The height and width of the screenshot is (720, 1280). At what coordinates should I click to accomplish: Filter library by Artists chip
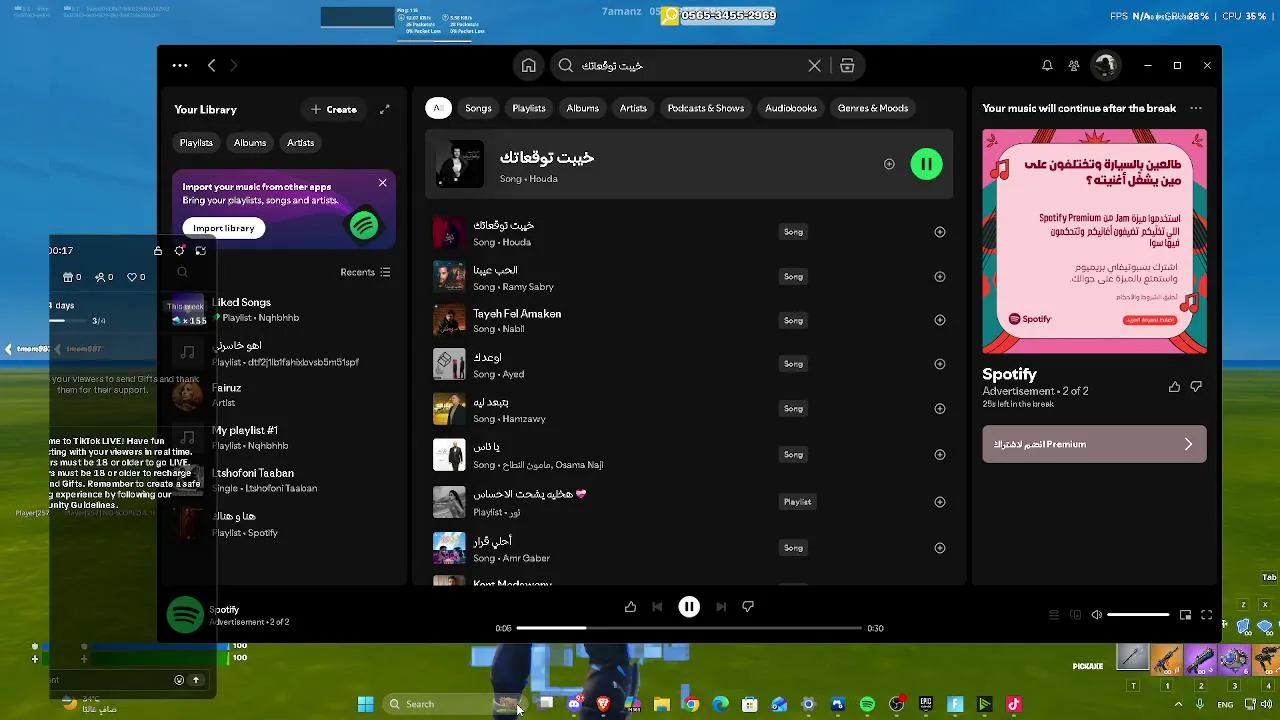(301, 143)
